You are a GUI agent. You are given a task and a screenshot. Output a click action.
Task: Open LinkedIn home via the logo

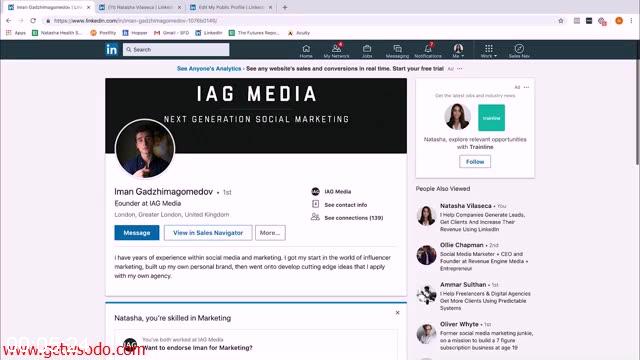coord(111,50)
